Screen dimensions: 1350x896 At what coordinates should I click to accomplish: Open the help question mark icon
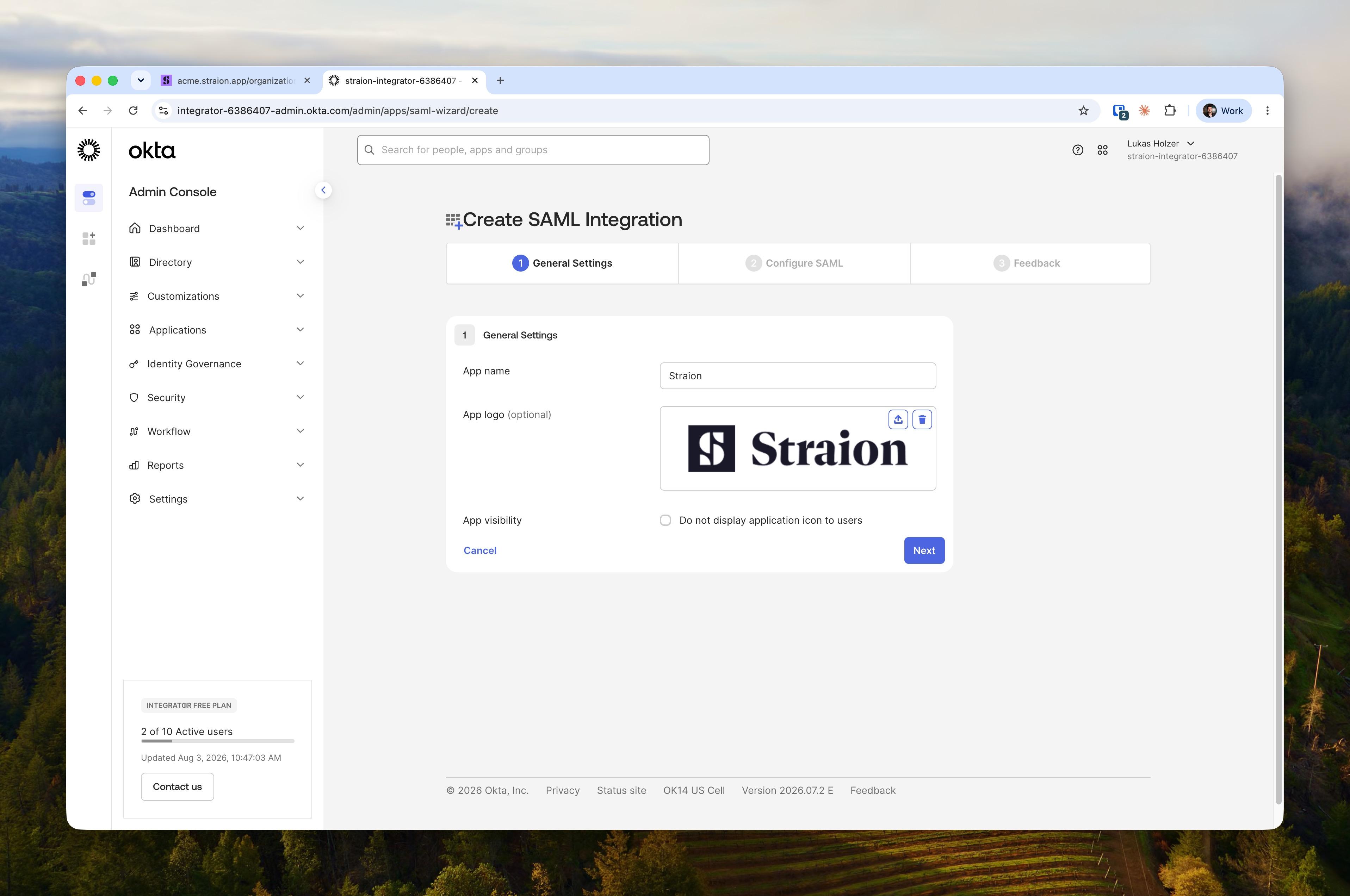pos(1077,150)
